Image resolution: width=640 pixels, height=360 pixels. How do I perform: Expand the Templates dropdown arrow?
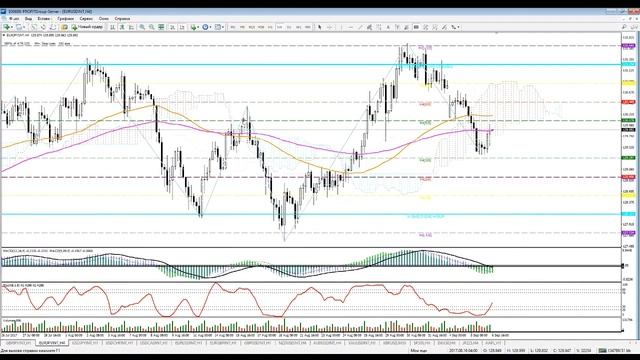[x=223, y=27]
